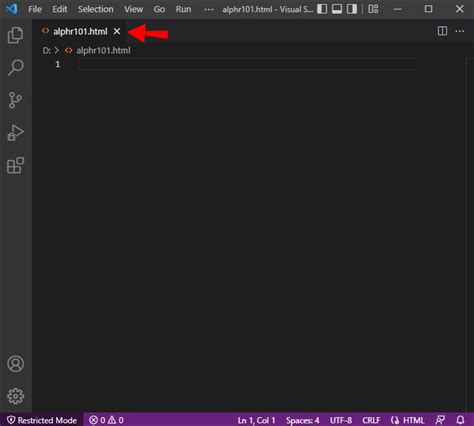Select encoding via UTF-8 status entry
Screen dimensions: 474x426
(x=341, y=420)
